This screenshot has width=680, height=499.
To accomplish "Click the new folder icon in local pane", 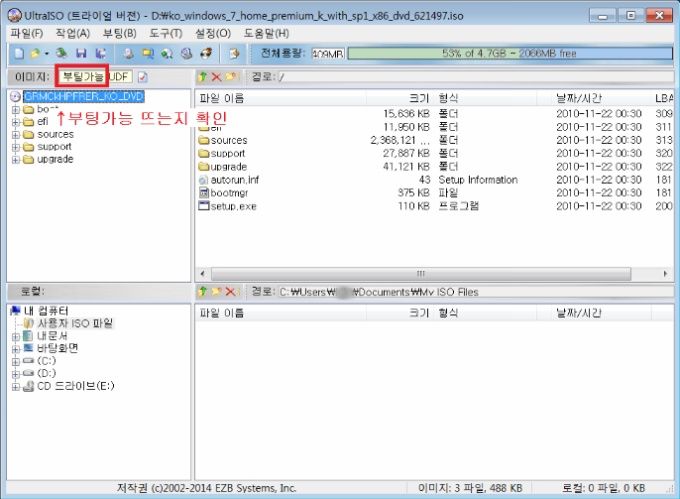I will click(x=216, y=292).
